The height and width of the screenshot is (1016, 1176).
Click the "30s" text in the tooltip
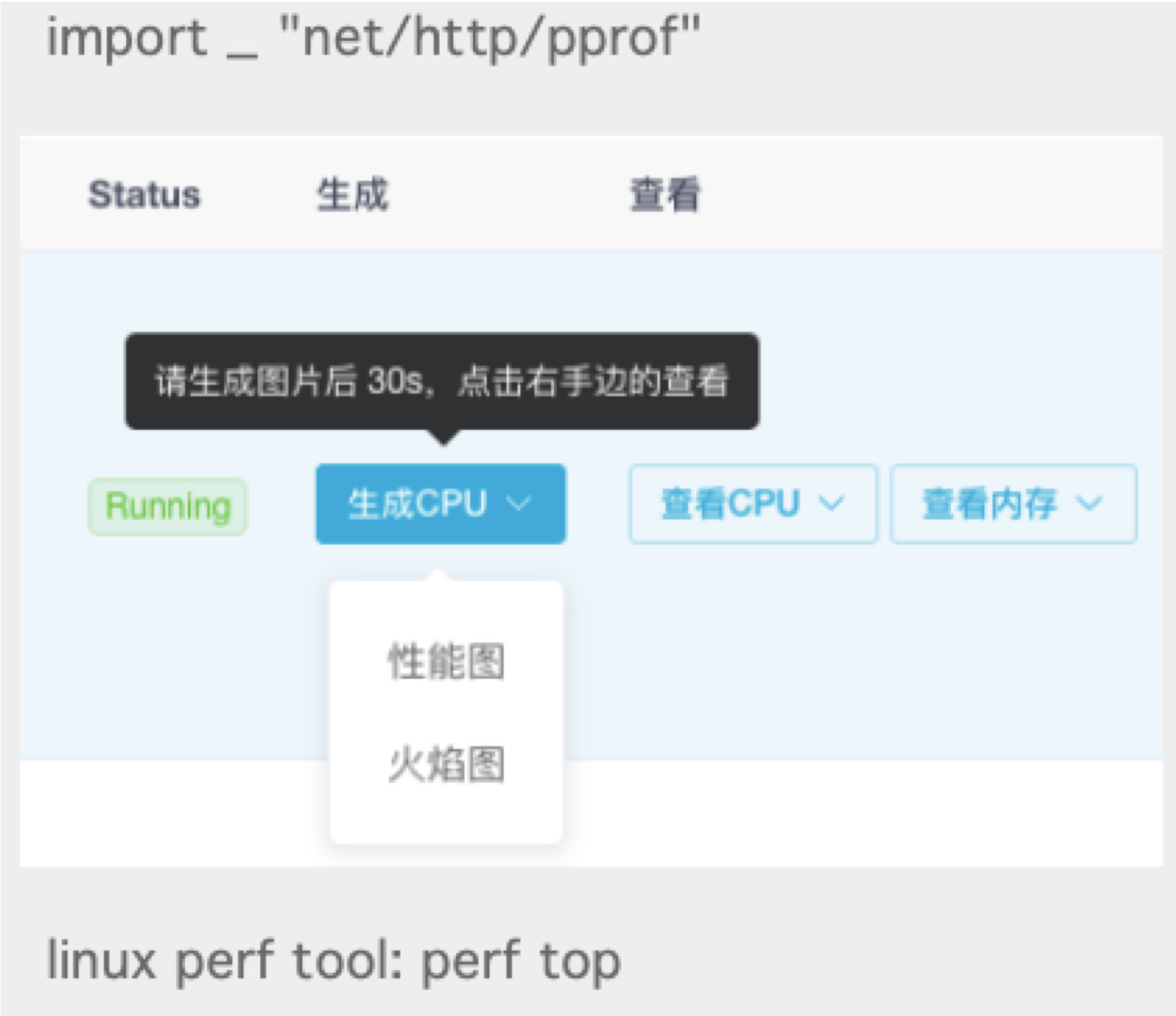395,381
